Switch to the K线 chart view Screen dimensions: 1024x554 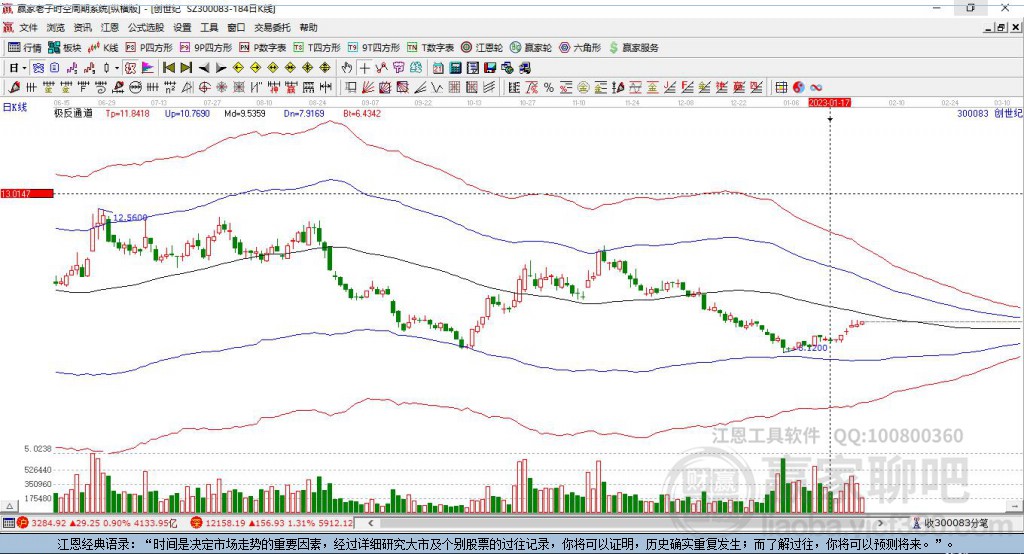click(104, 47)
